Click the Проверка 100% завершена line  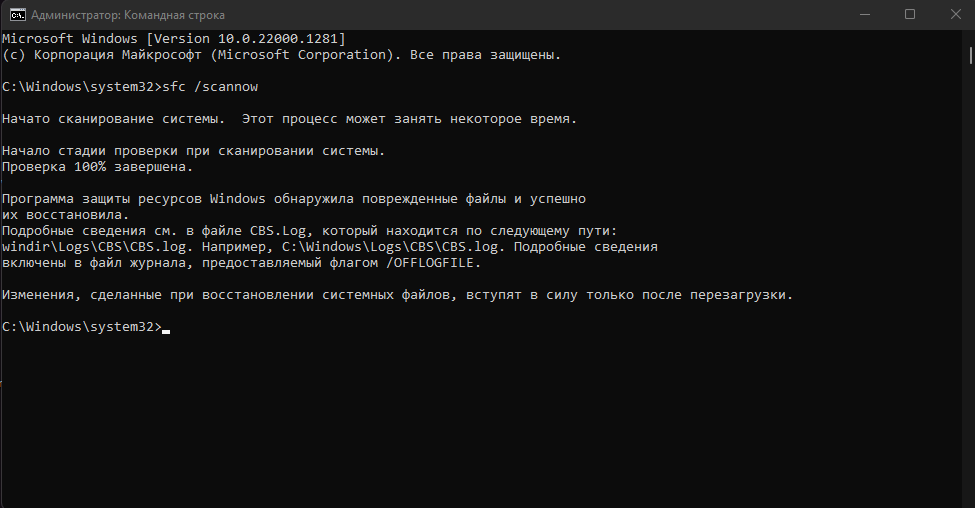[98, 167]
